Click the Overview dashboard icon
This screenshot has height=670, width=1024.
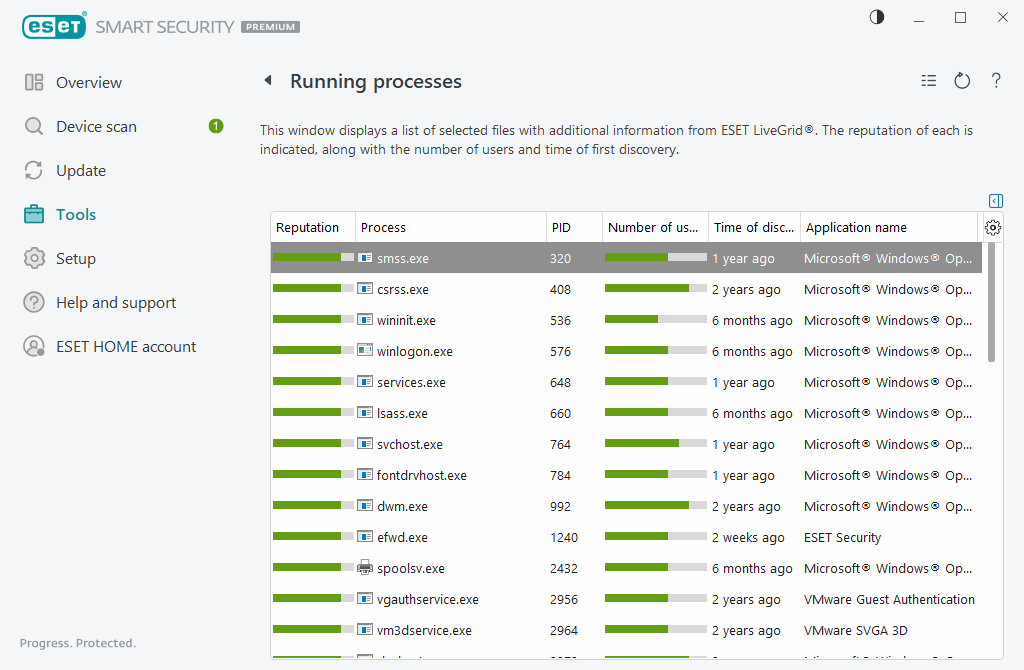click(x=34, y=82)
